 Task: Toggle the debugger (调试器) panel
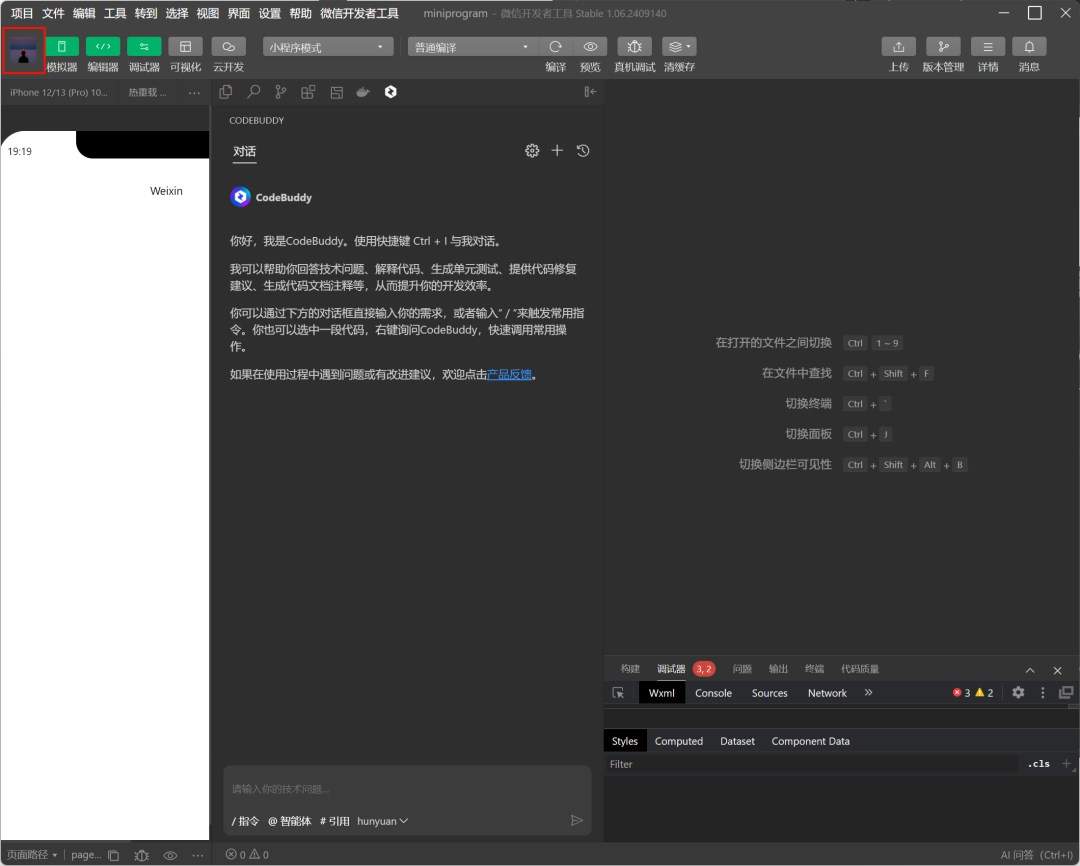click(x=144, y=46)
